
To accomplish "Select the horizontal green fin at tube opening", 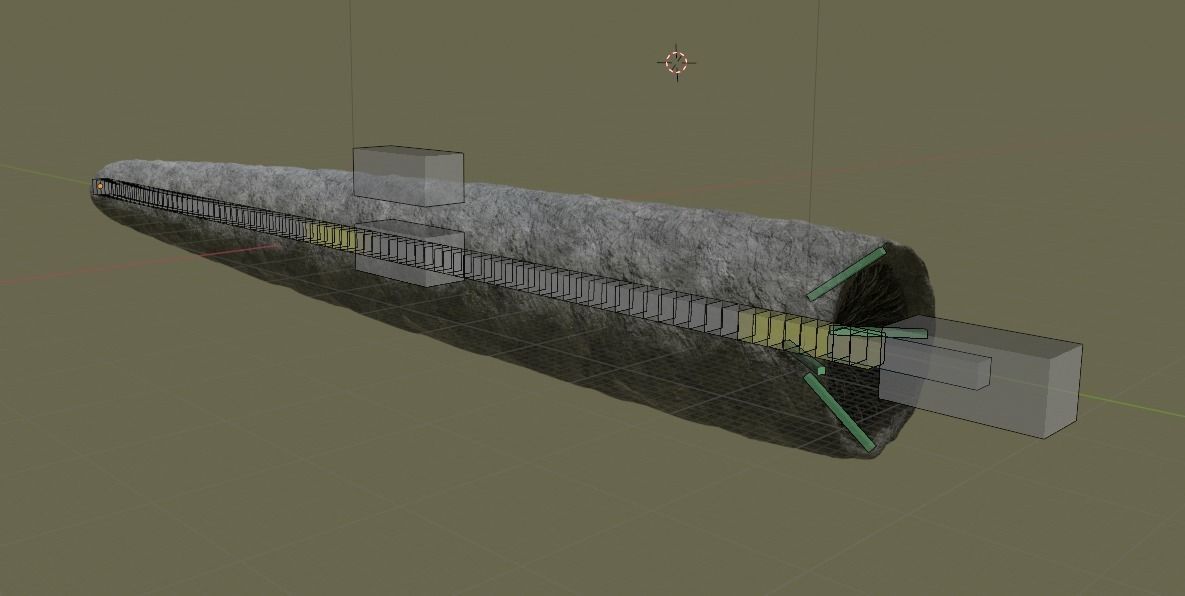I will [880, 332].
